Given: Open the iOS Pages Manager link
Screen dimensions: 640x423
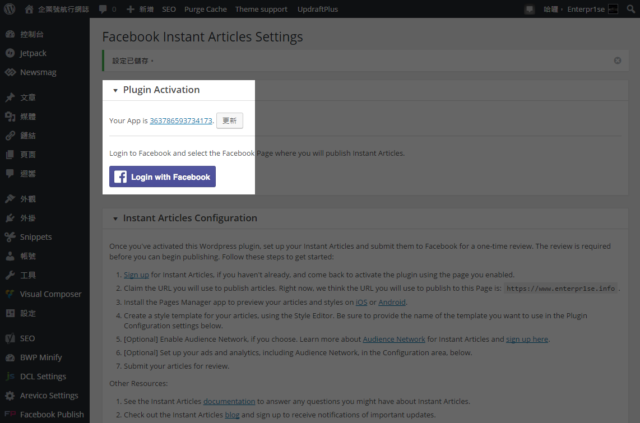Looking at the screenshot, I should tap(361, 302).
